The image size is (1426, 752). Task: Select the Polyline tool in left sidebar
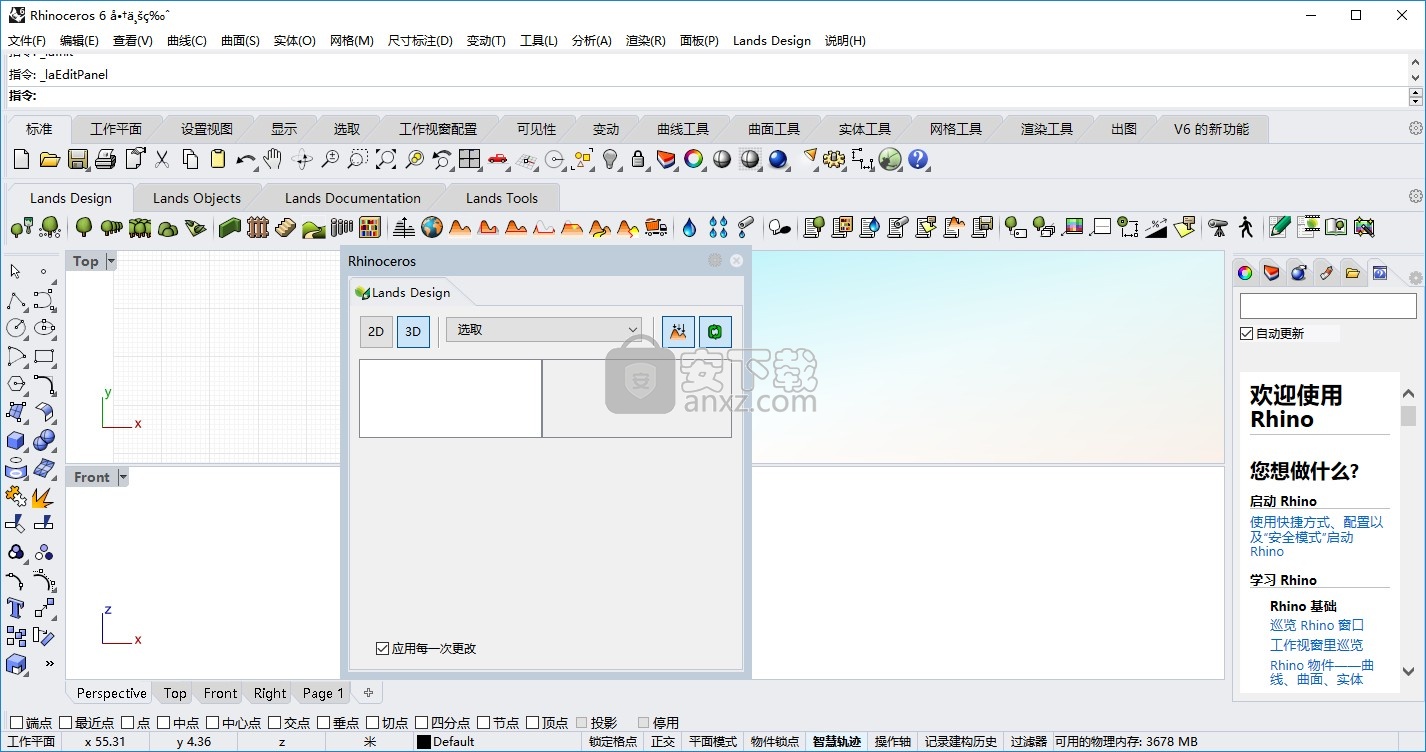click(16, 300)
